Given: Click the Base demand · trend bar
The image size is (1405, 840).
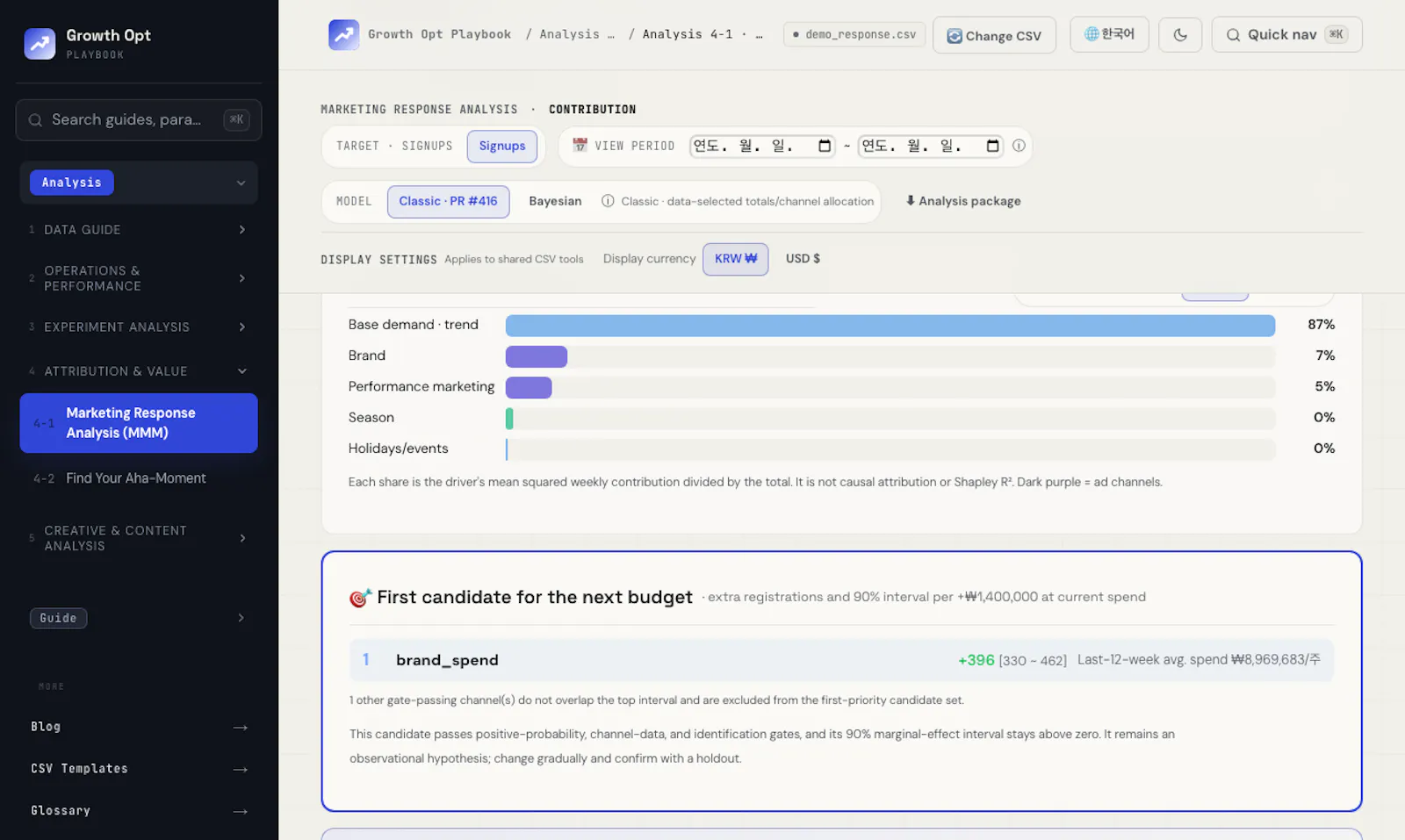Looking at the screenshot, I should (x=890, y=326).
